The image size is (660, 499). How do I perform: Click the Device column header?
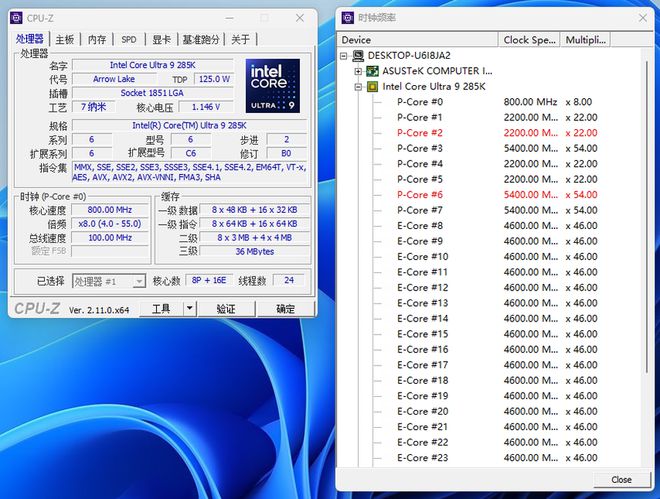[x=418, y=40]
